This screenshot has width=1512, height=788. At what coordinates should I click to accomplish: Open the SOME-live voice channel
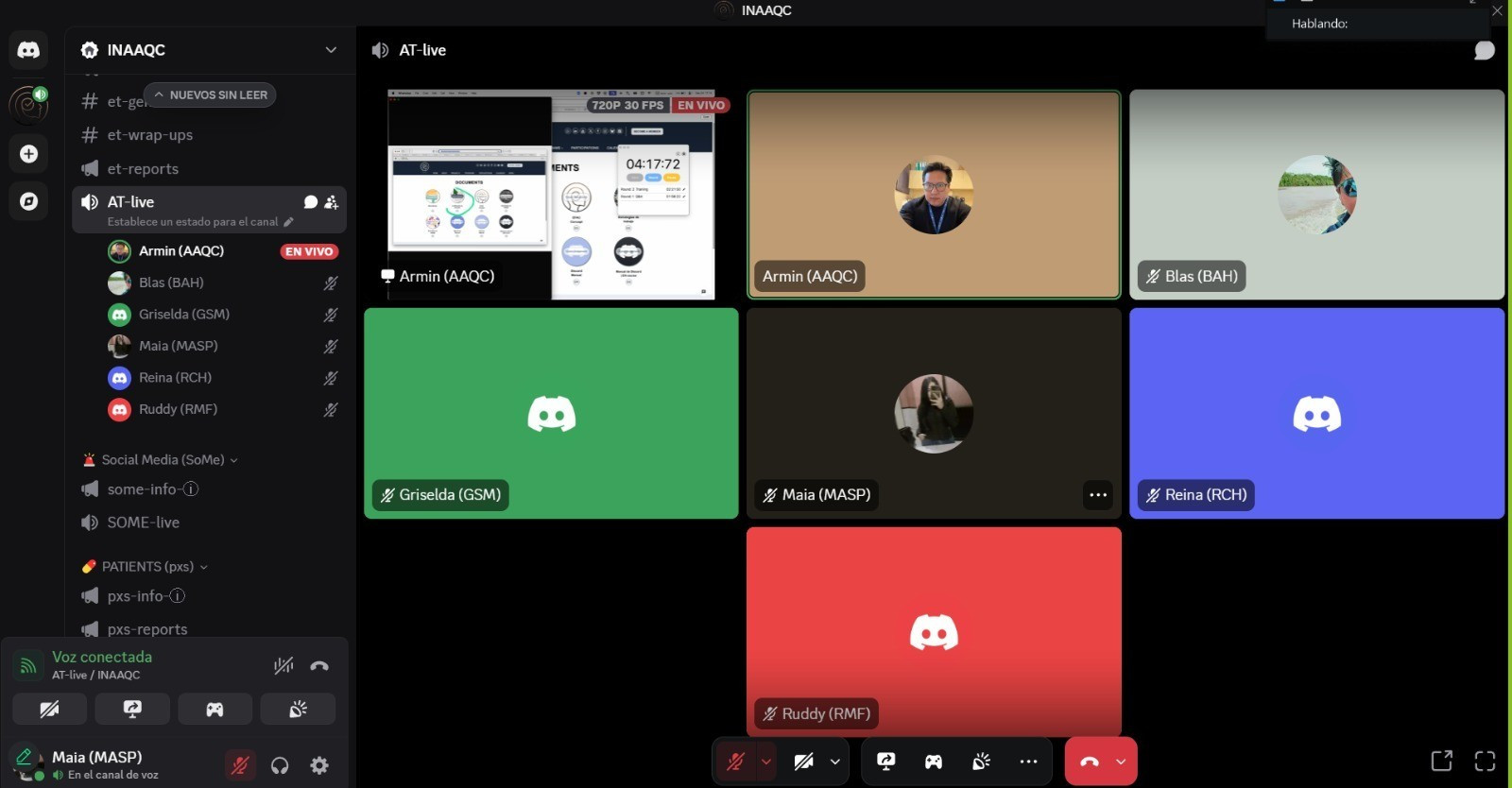coord(143,522)
